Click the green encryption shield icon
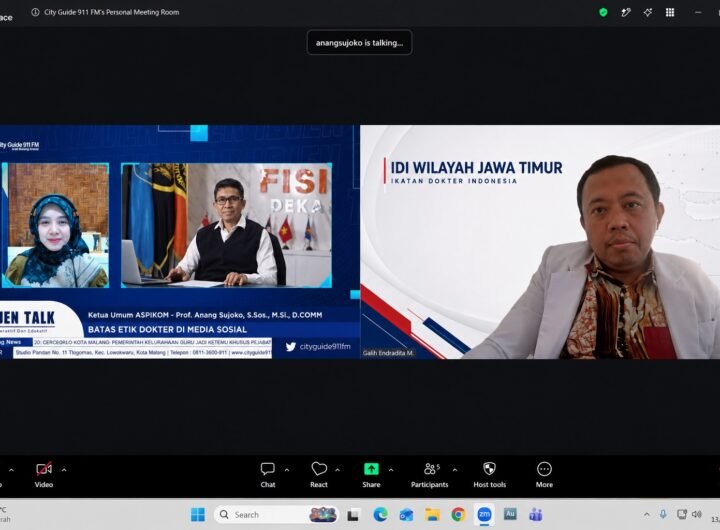Screen dimensions: 720x530 click(603, 12)
